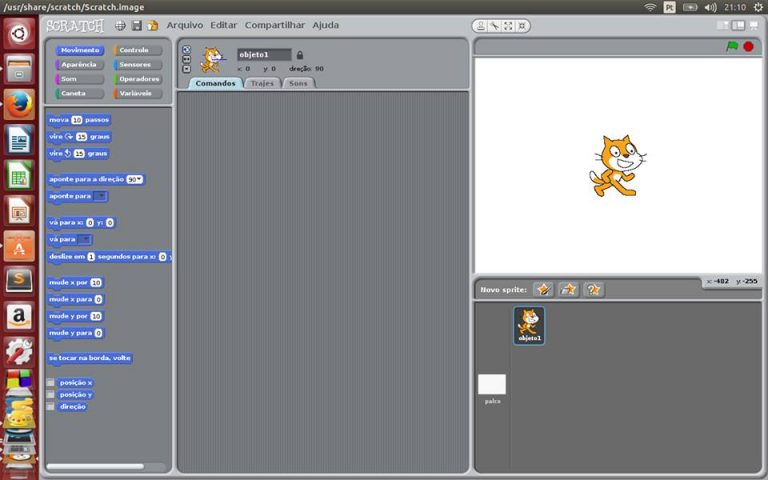Paint a new sprite
Viewport: 768px width, 480px height.
pyautogui.click(x=543, y=289)
